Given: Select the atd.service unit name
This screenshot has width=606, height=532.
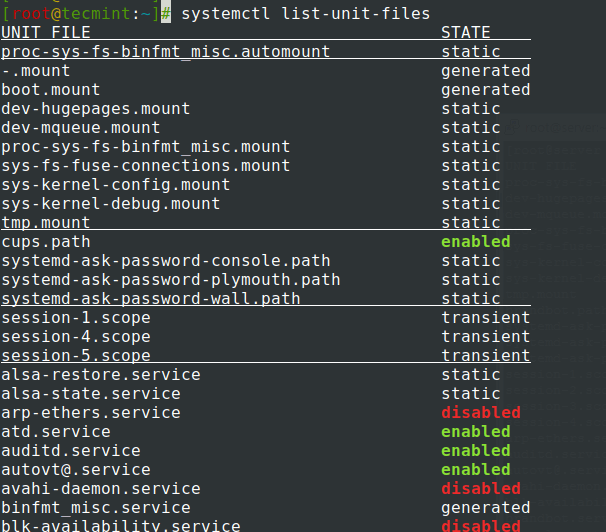Looking at the screenshot, I should [x=56, y=432].
